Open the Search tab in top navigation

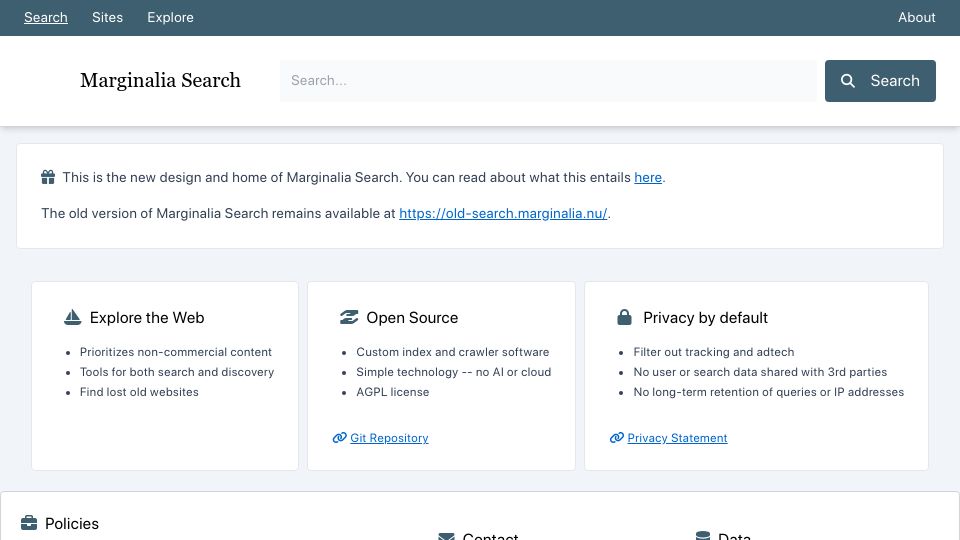(46, 17)
